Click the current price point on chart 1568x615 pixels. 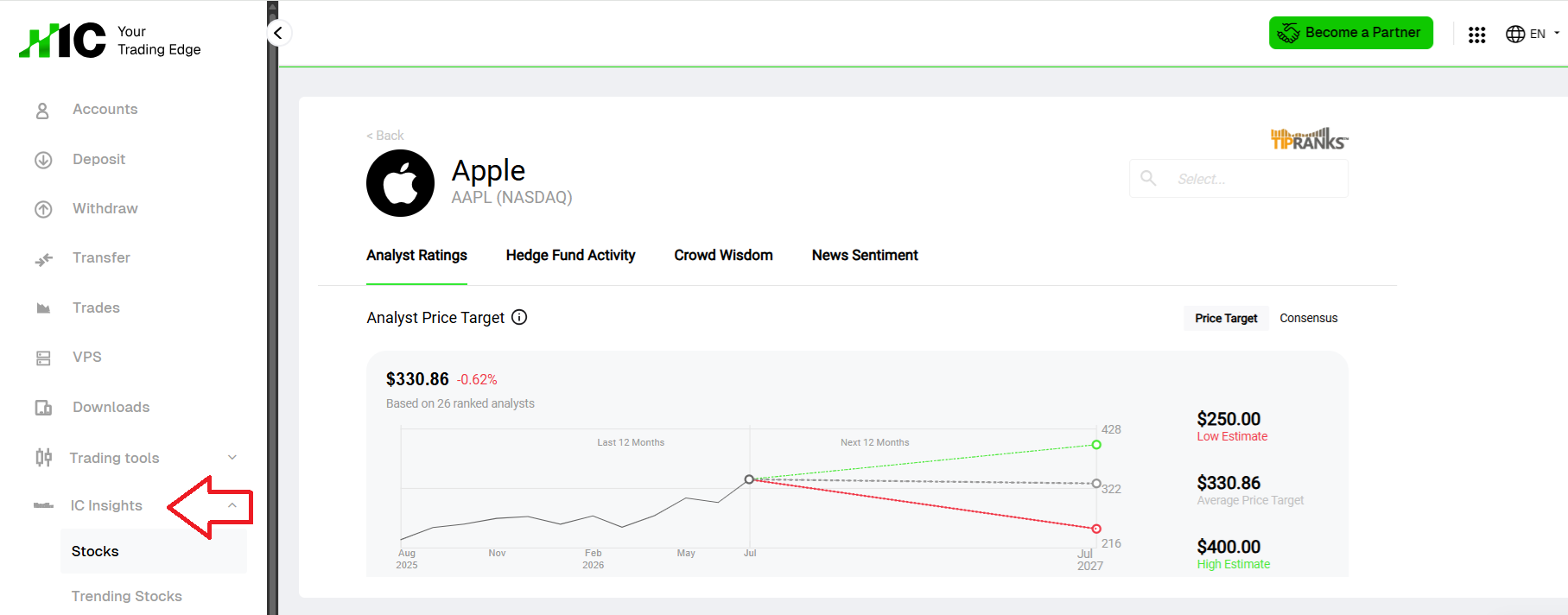[749, 479]
